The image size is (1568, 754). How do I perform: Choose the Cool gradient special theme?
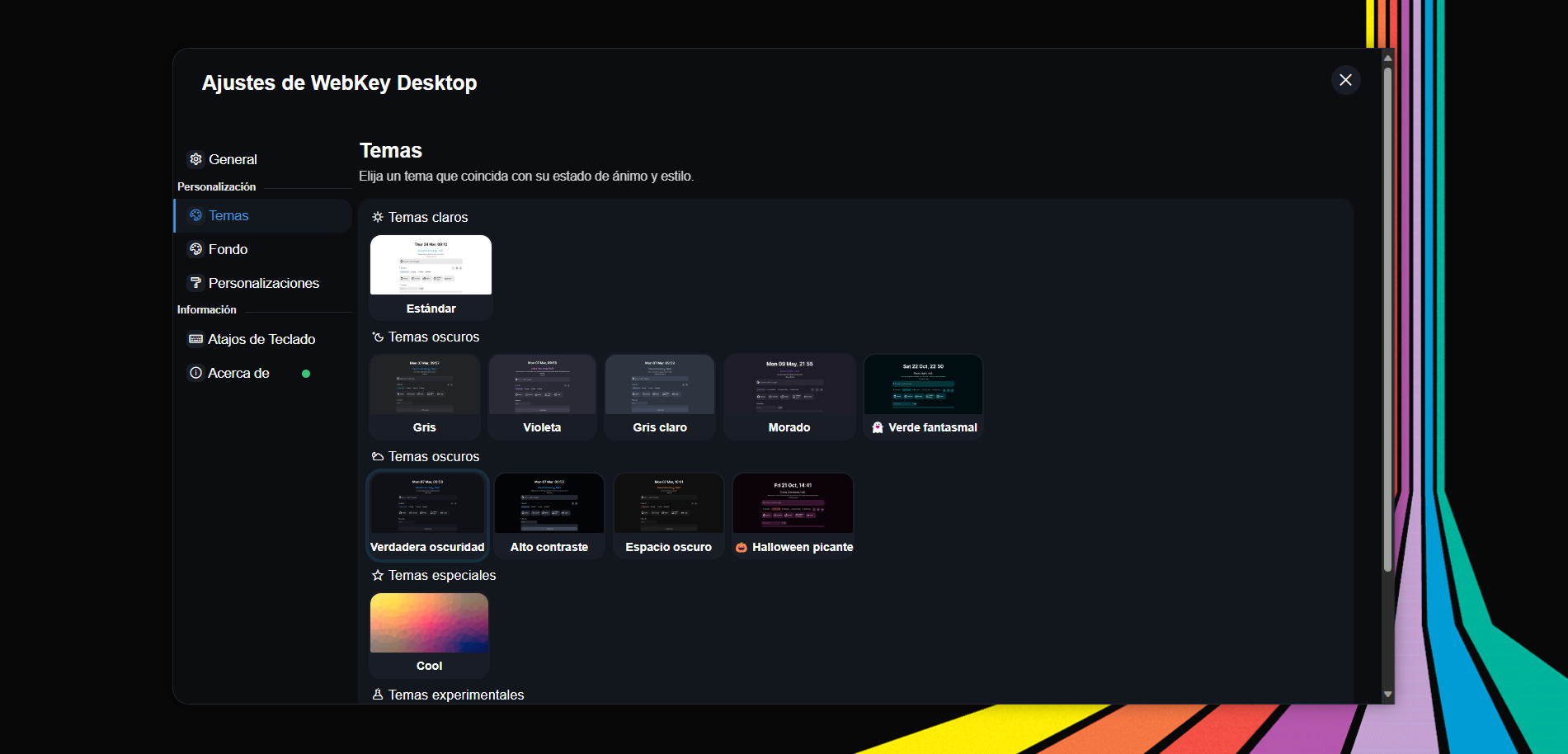click(x=429, y=635)
